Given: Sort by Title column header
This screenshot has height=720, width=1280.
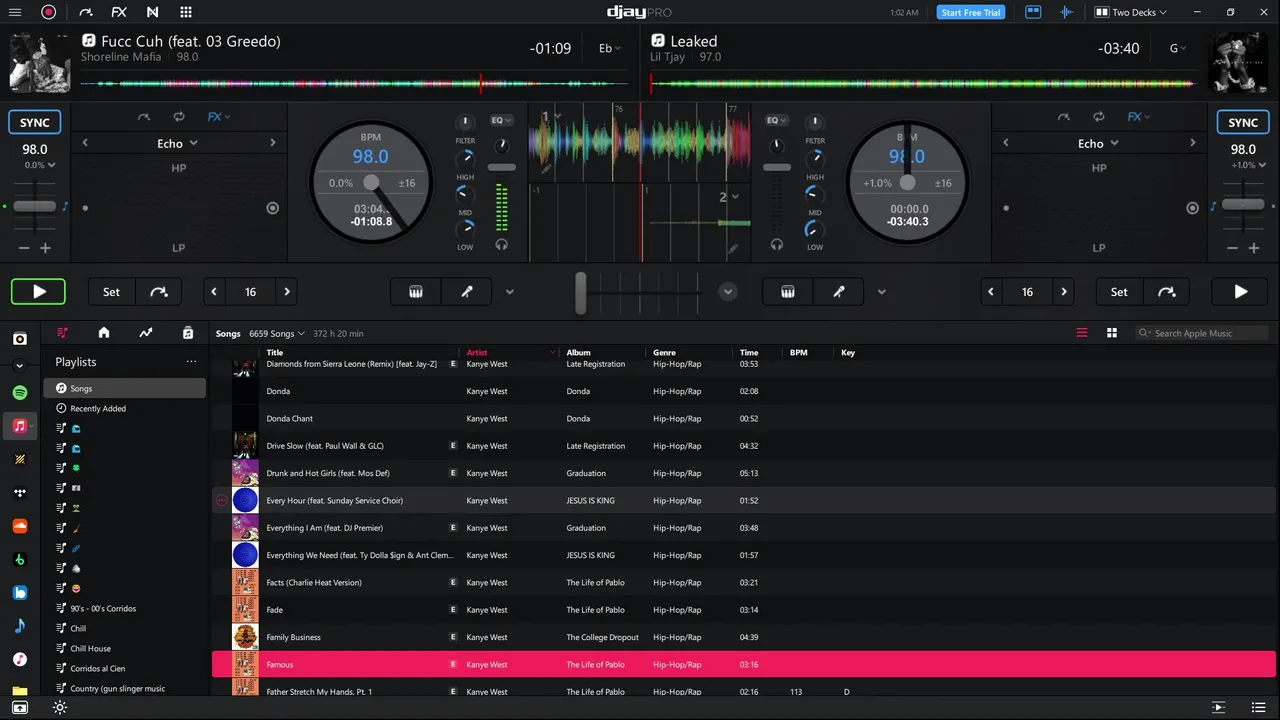Looking at the screenshot, I should [x=275, y=352].
